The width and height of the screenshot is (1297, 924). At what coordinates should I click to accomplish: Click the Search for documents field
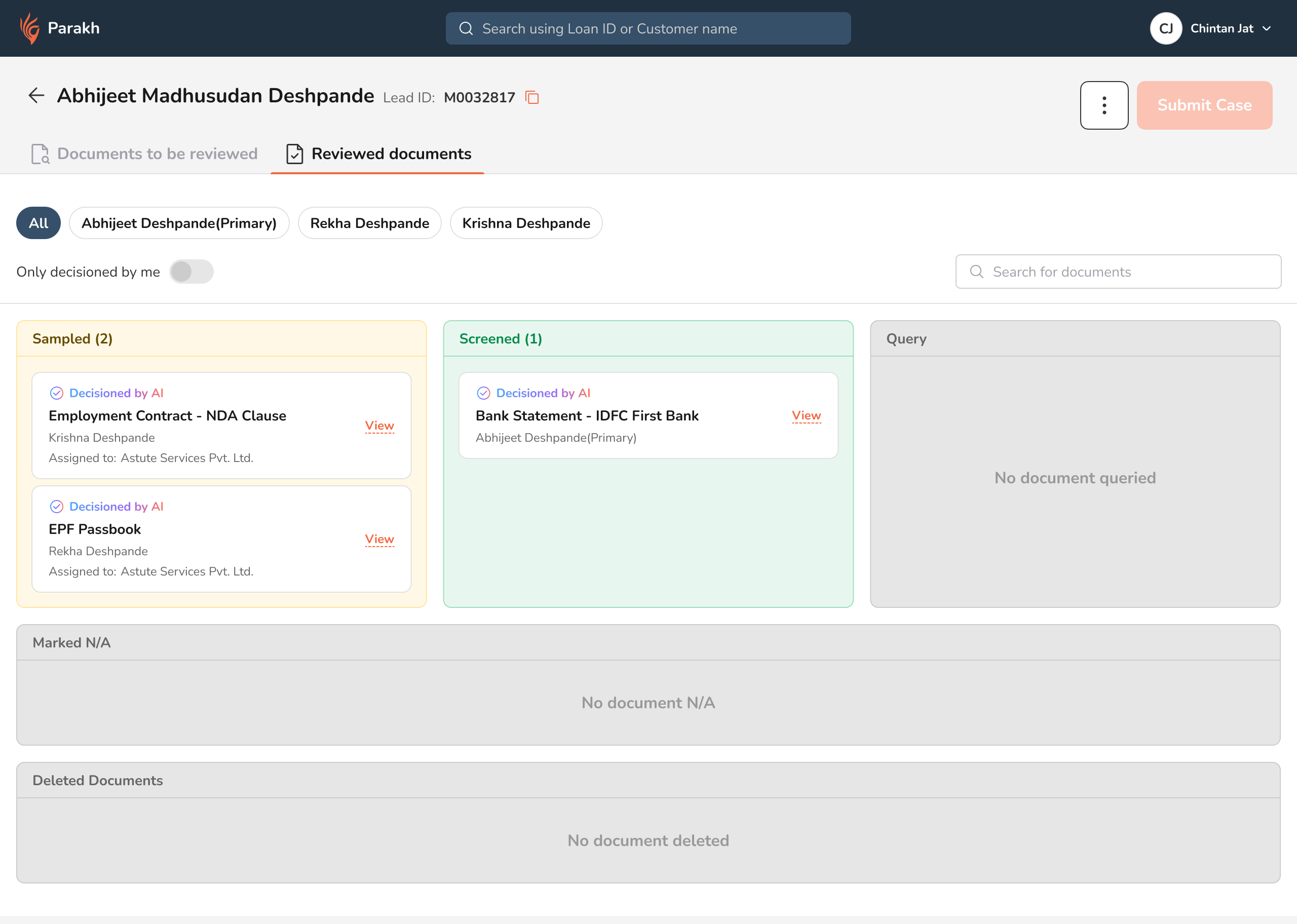click(x=1118, y=272)
